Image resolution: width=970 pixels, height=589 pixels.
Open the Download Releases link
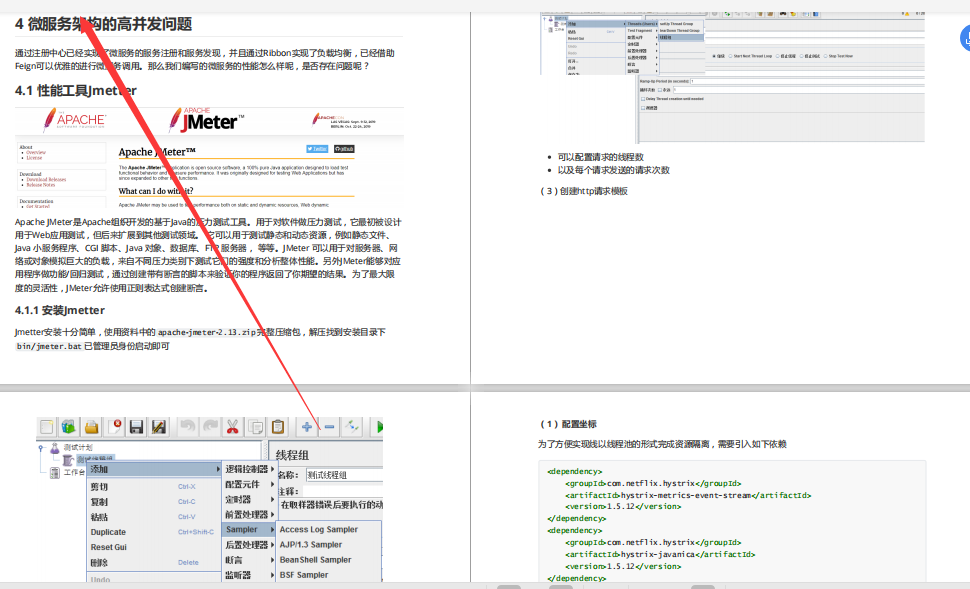click(46, 179)
